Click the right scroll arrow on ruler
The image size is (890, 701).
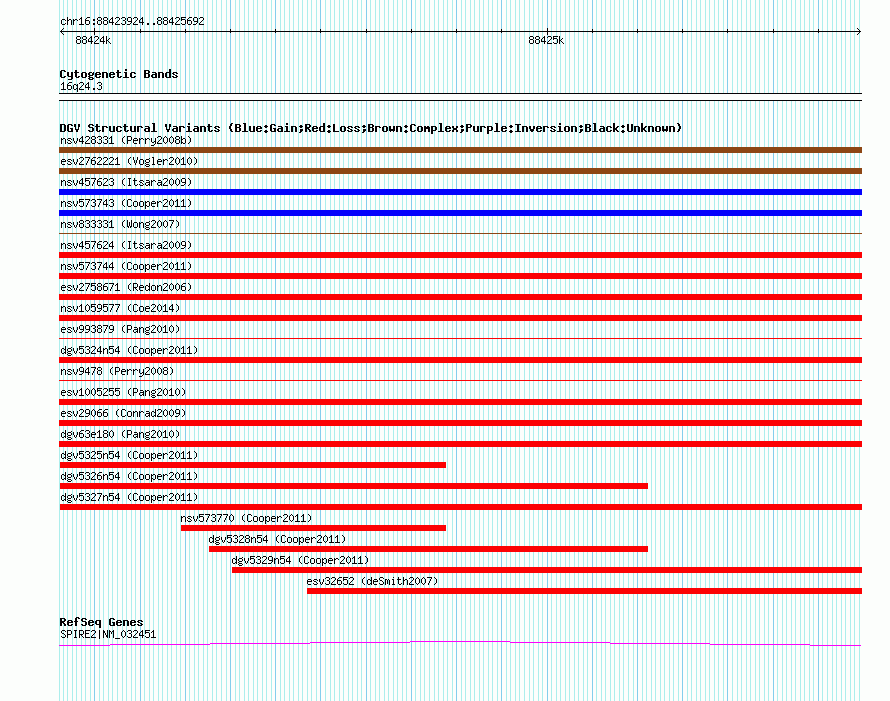[858, 32]
